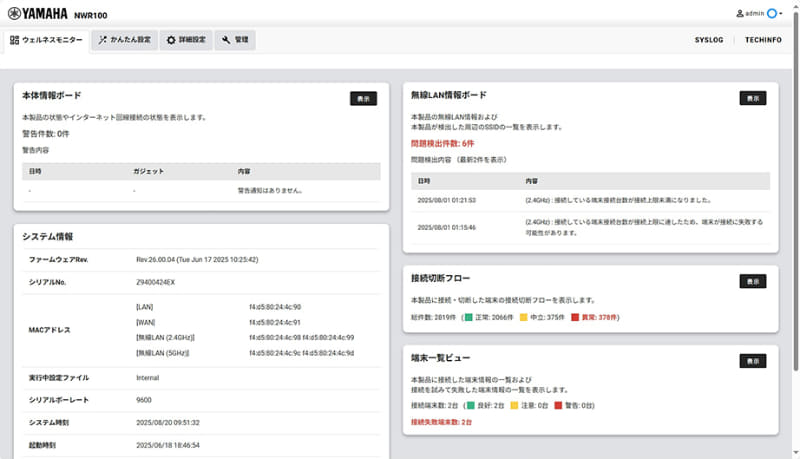Click the yellow 注意 color swatch
Viewport: 800px width, 459px height.
tap(514, 405)
